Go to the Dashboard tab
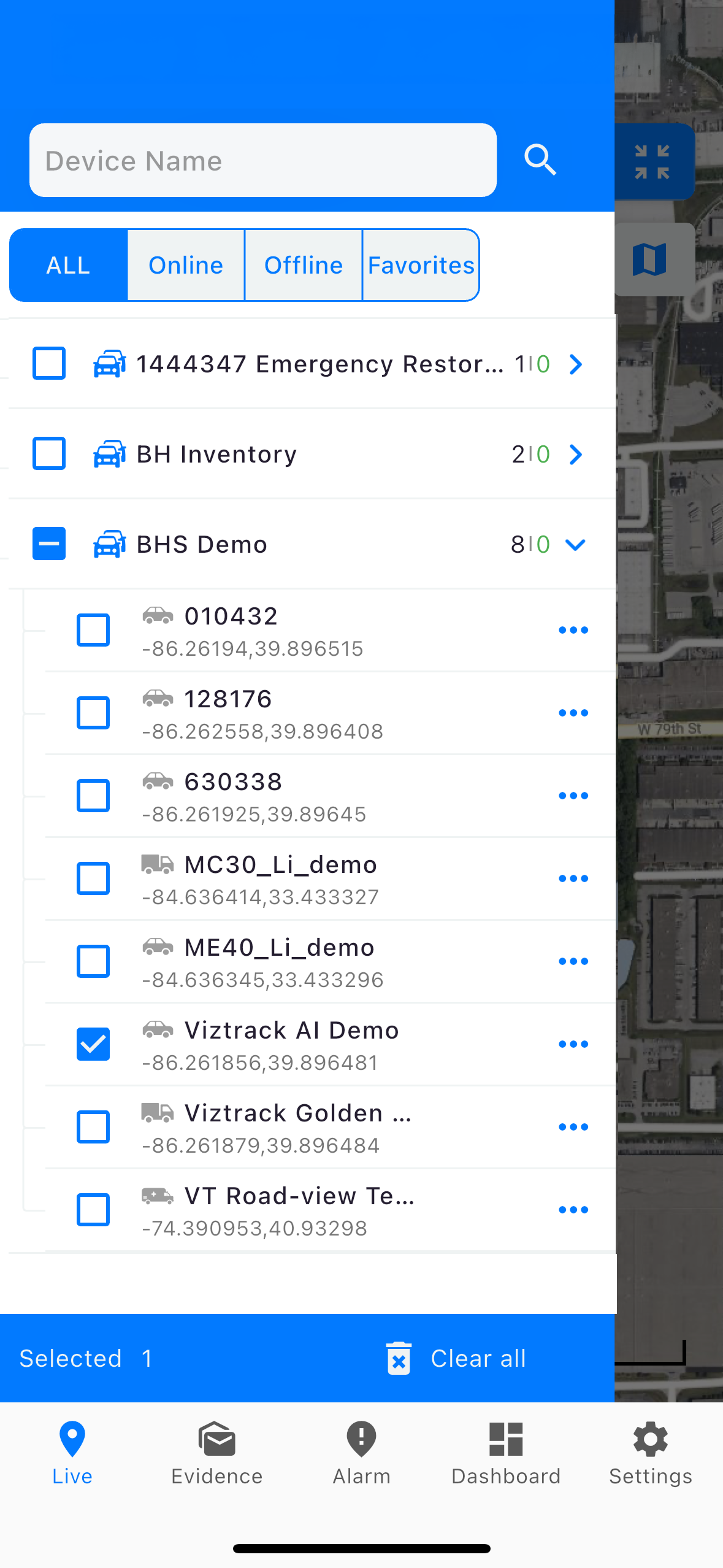The width and height of the screenshot is (723, 1568). tap(506, 1452)
